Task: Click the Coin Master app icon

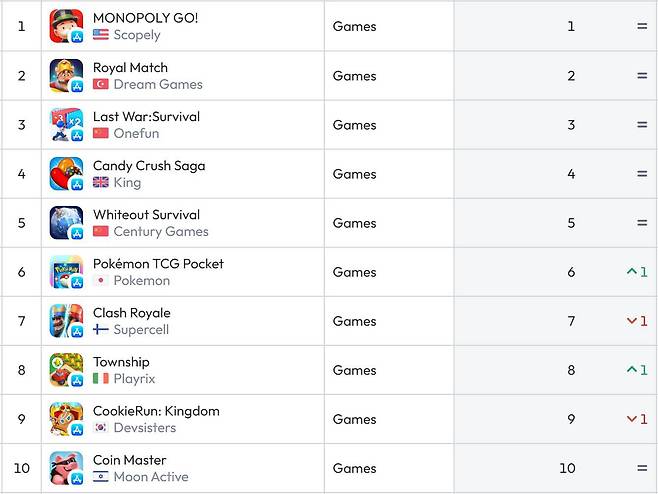Action: coord(66,467)
